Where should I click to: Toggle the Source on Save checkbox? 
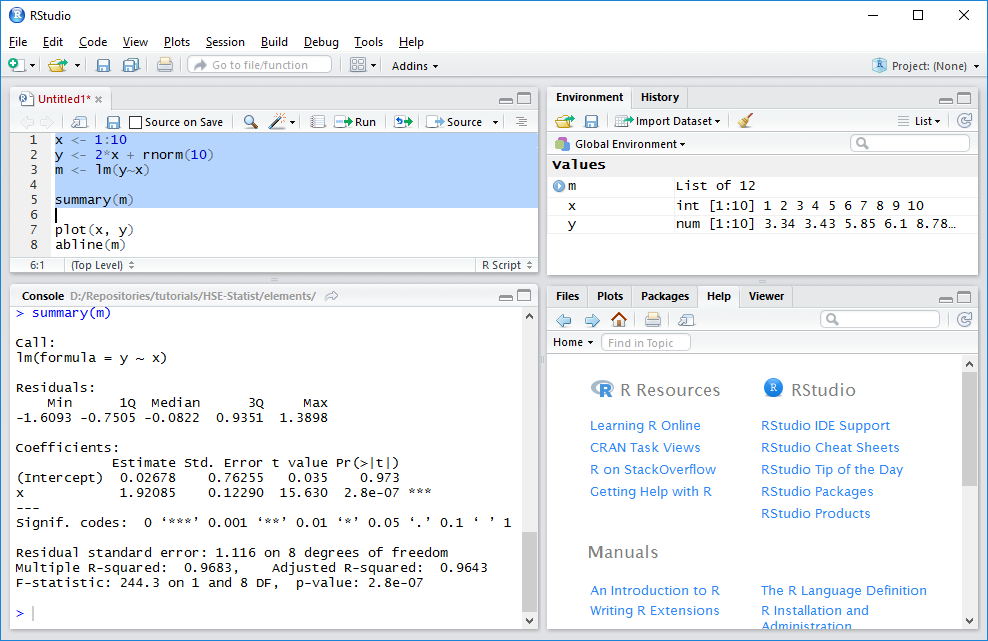(x=136, y=122)
